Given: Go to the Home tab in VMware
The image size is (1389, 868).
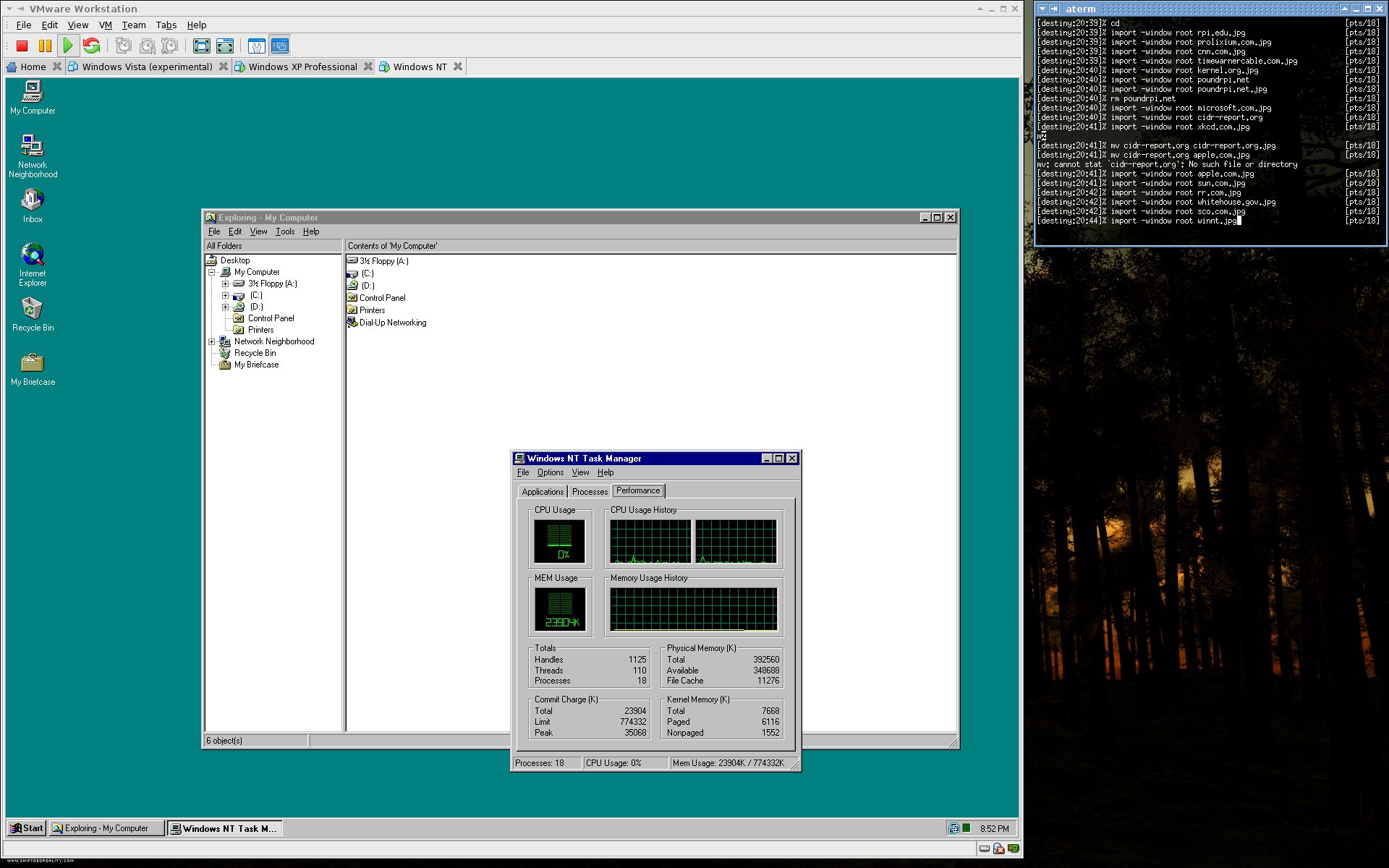Looking at the screenshot, I should (x=27, y=67).
